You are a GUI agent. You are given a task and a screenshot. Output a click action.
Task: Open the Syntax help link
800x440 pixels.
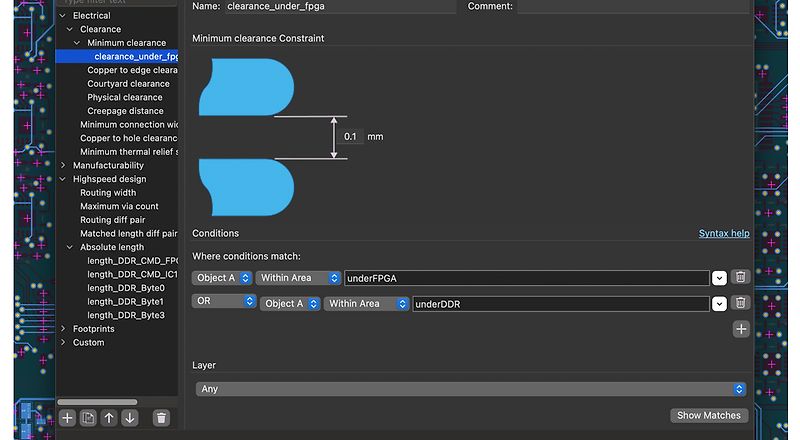[724, 233]
